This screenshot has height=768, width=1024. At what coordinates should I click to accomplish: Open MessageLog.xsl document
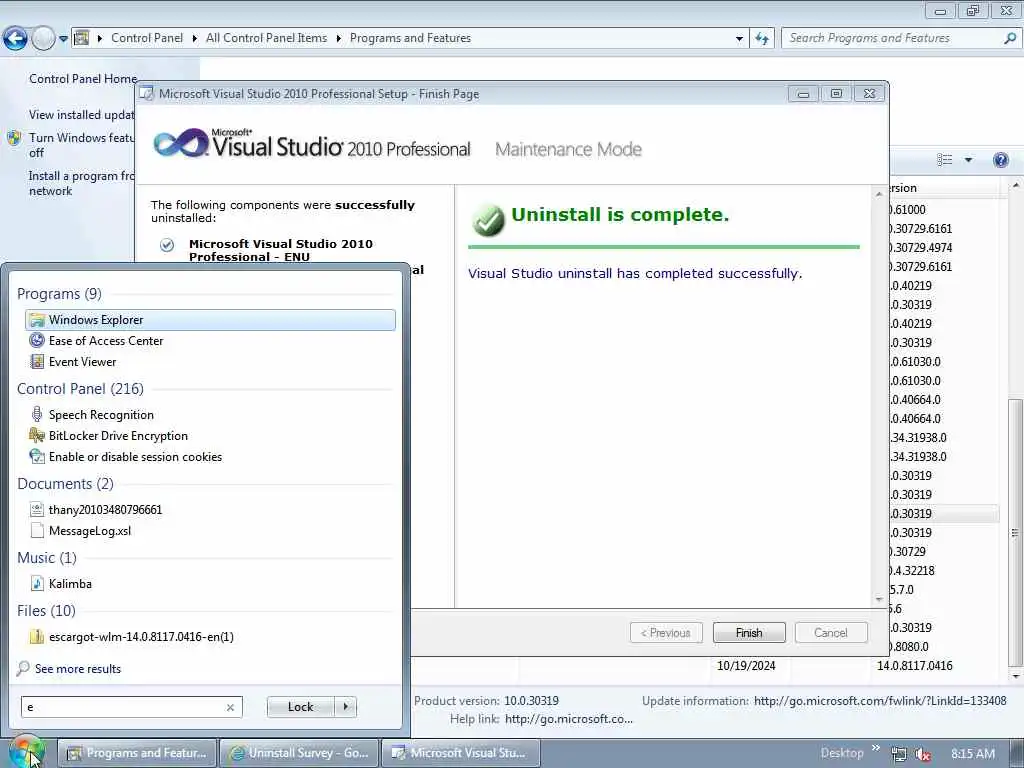click(90, 530)
